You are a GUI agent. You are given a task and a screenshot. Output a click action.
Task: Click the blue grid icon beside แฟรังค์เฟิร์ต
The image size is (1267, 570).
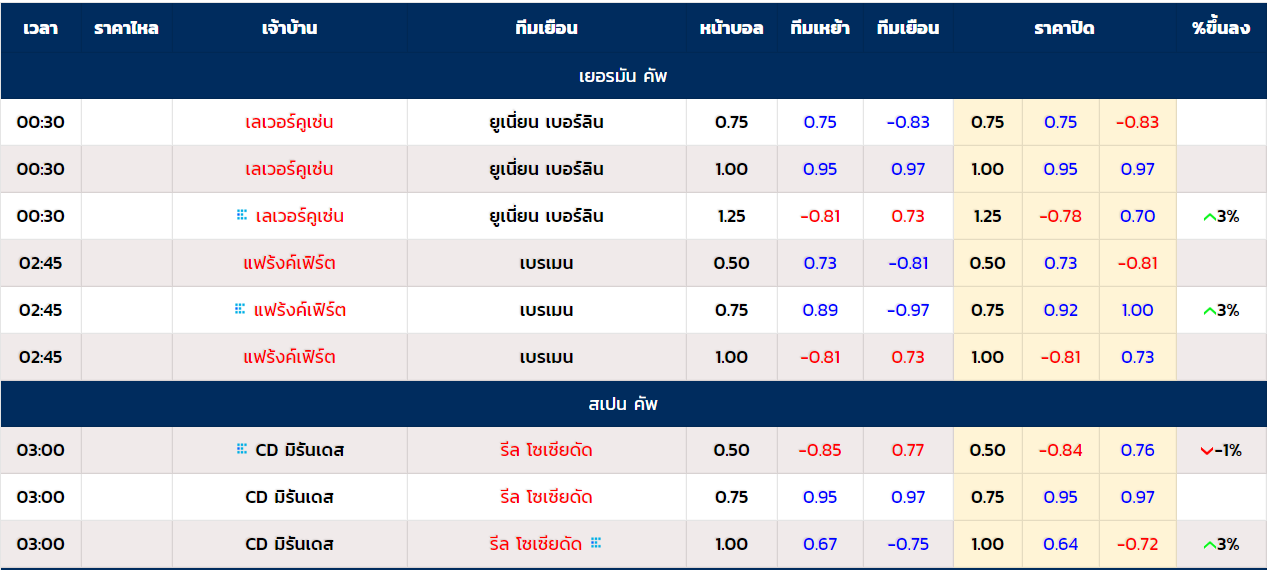[x=239, y=309]
